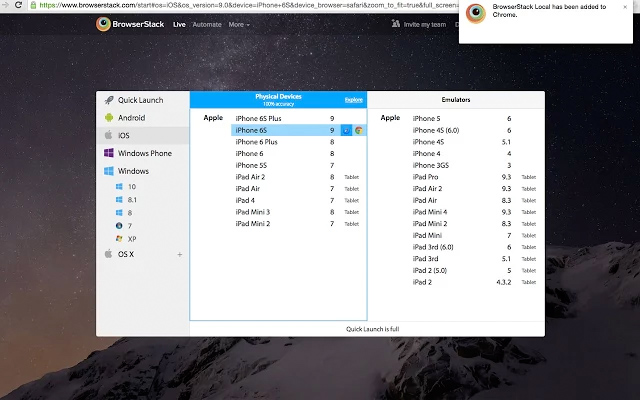
Task: Choose Windows XP from the sidebar
Action: pyautogui.click(x=131, y=239)
